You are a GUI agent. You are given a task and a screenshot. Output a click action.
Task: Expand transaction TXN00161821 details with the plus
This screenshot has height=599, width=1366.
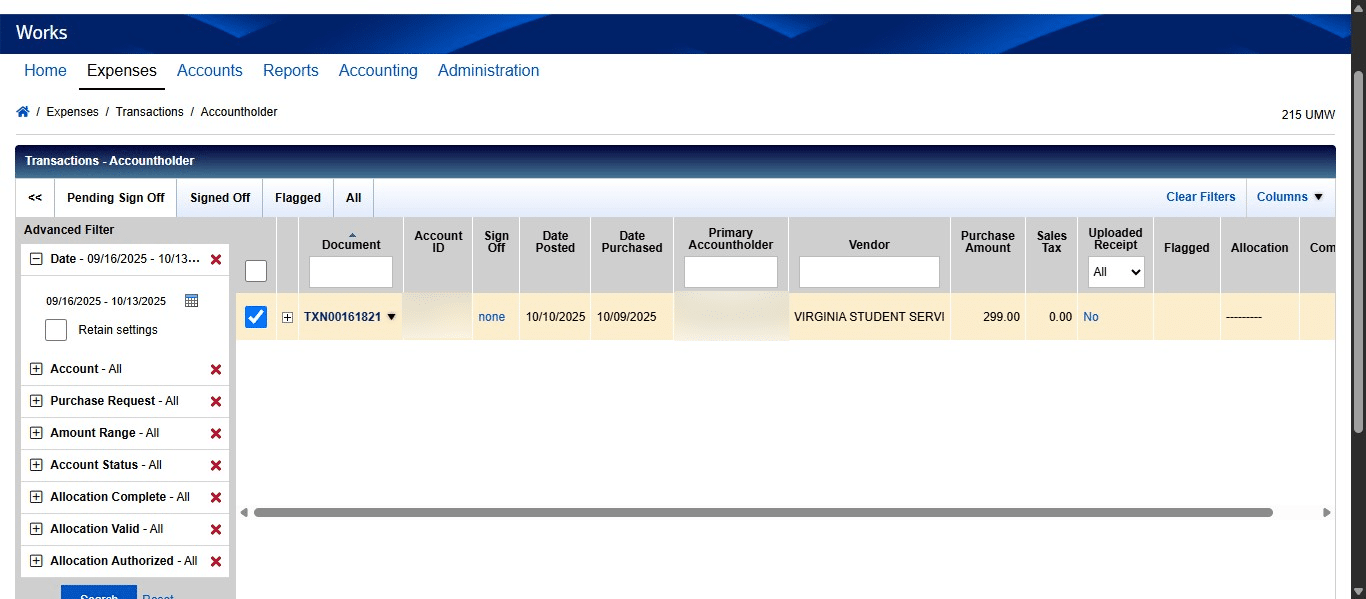pos(287,316)
